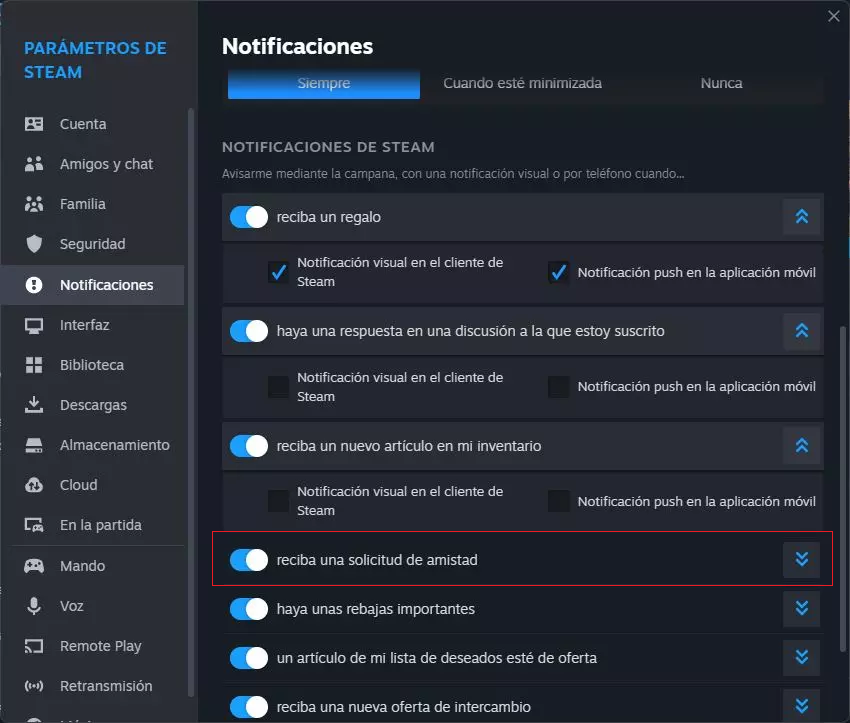
Task: Toggle 'haya una respuesta en una discusión' switch
Action: [249, 331]
